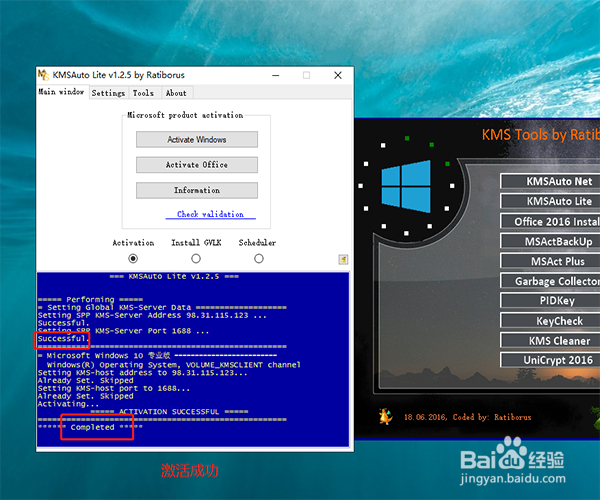Follow the Check validation link
Viewport: 600px width, 500px height.
pos(210,214)
